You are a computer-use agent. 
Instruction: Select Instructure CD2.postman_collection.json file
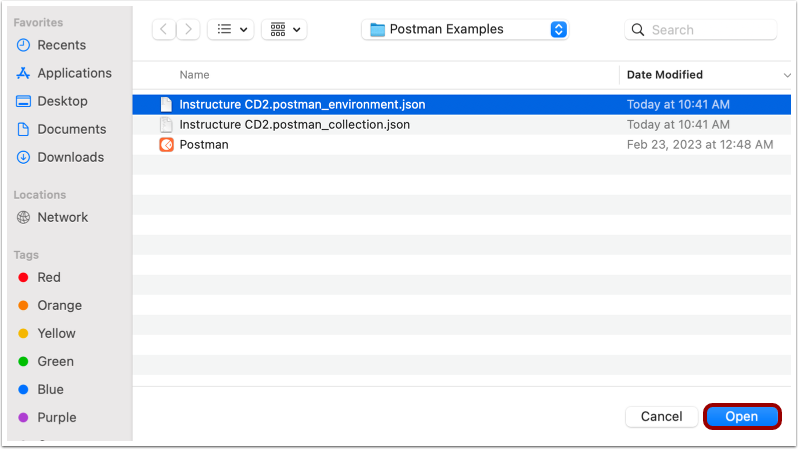pos(462,125)
